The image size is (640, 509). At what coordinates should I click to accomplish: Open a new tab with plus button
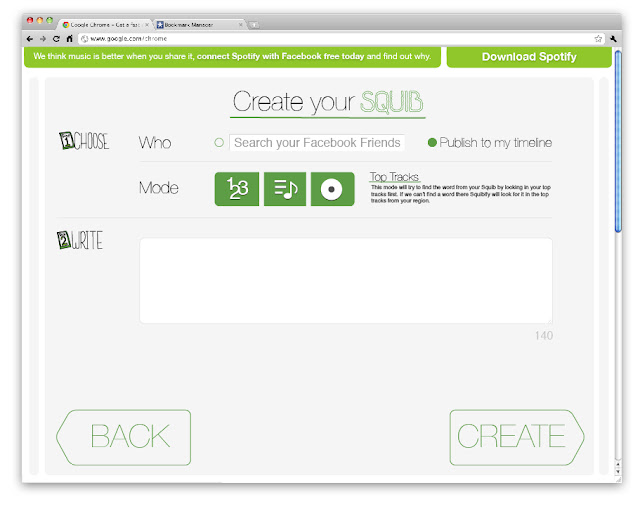pos(254,25)
